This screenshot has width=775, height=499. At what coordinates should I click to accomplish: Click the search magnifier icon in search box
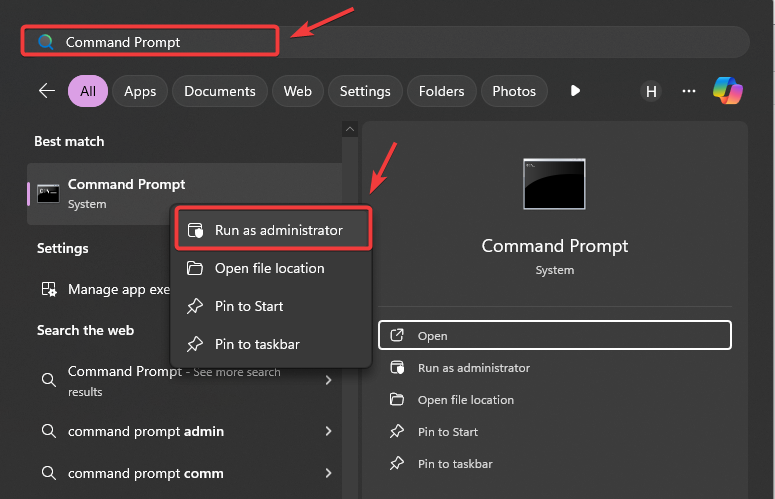tap(45, 42)
